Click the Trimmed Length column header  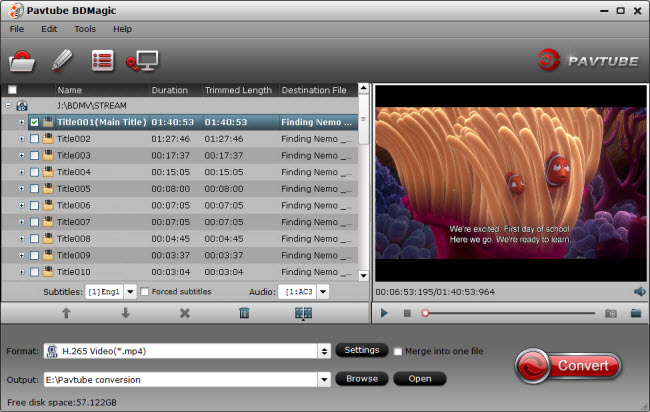240,90
